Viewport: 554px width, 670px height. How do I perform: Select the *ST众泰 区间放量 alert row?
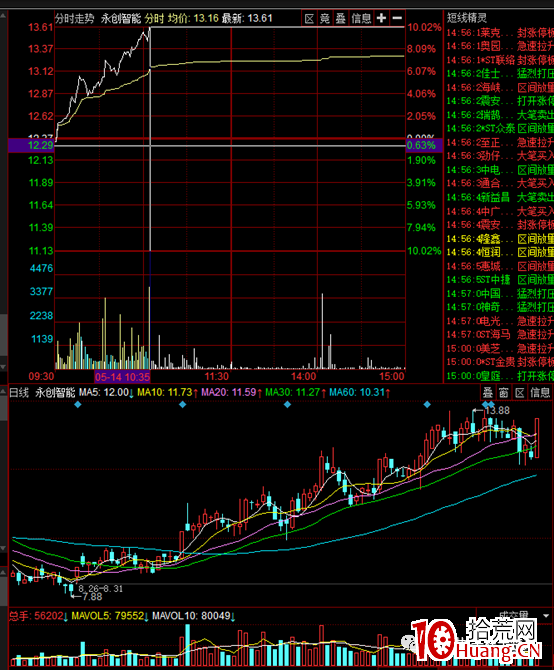(500, 129)
